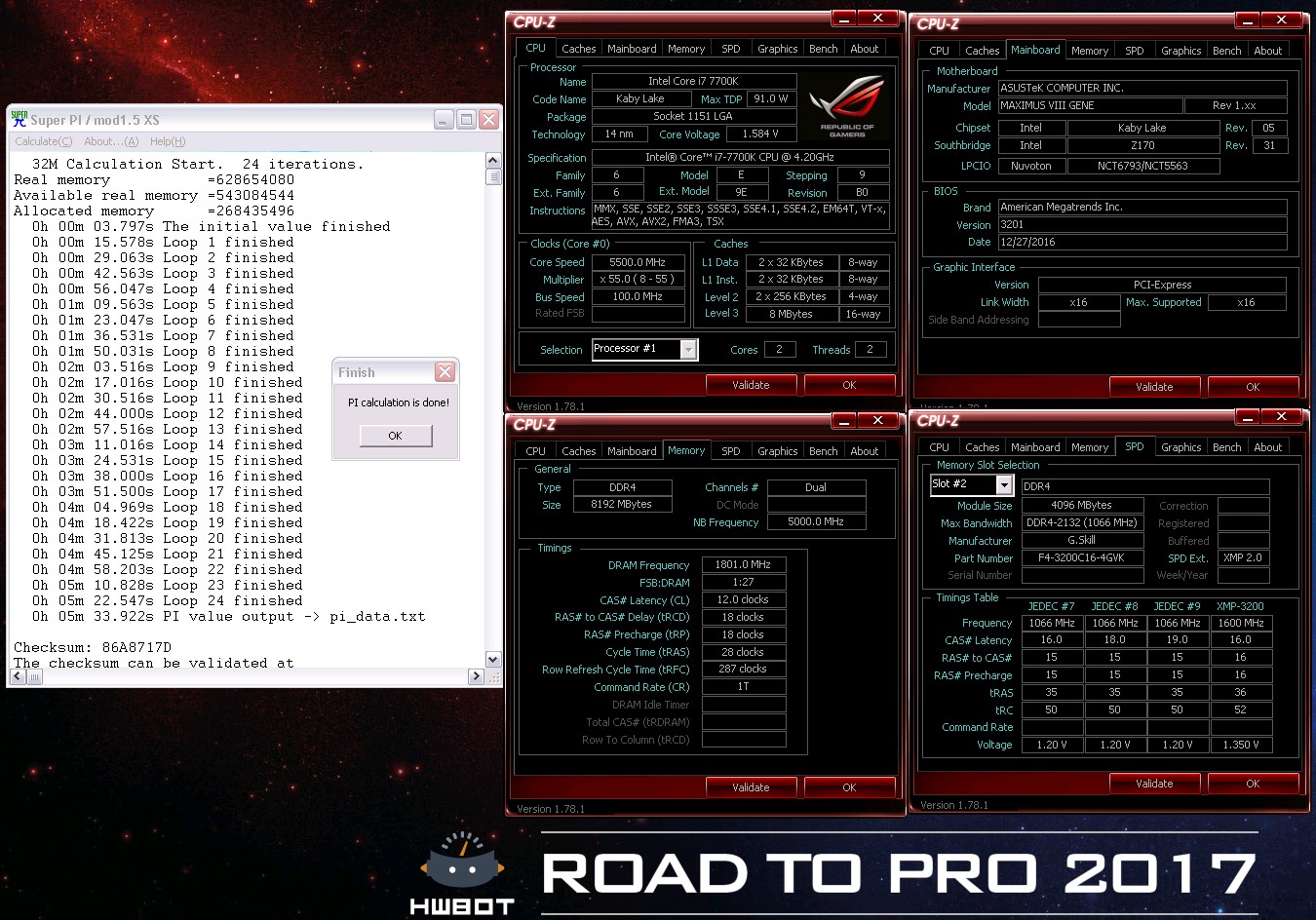
Task: Click Validate in CPU-Z Memory window
Action: pyautogui.click(x=751, y=787)
